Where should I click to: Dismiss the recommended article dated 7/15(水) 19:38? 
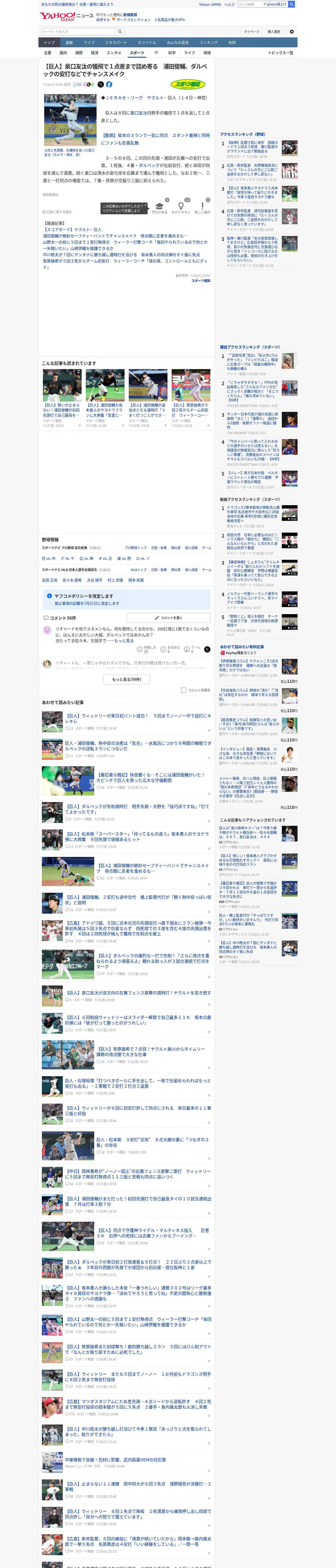(165, 425)
